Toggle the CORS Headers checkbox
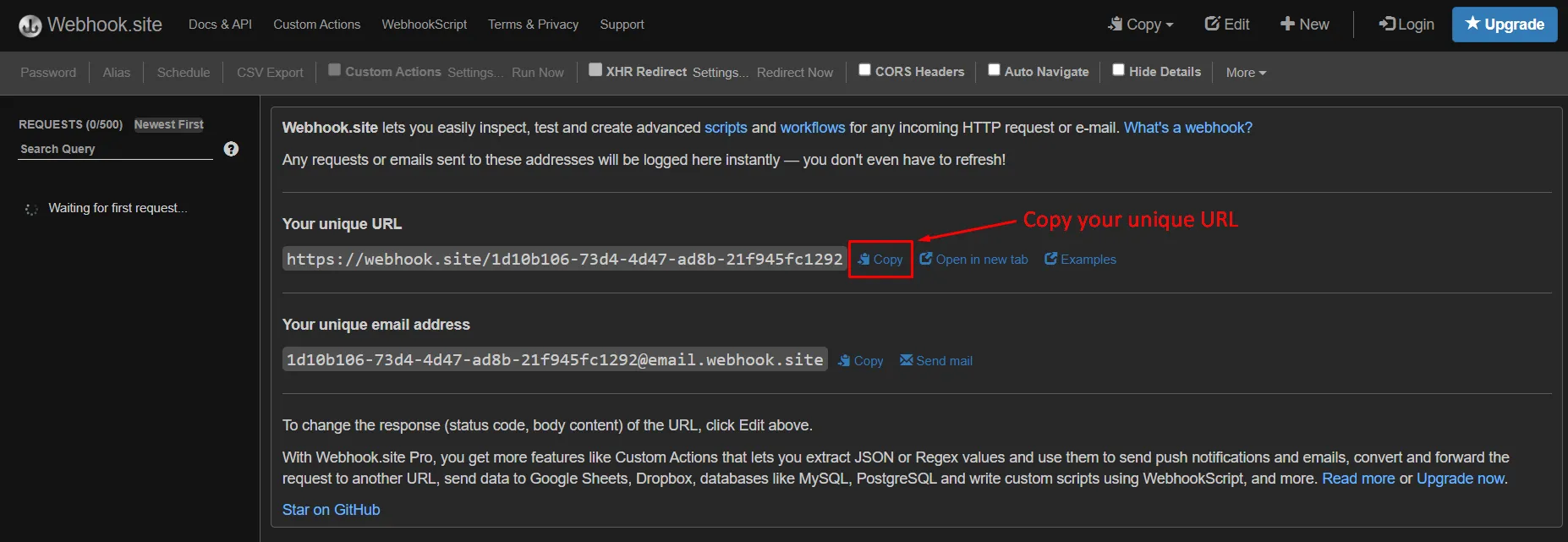Screen dimensions: 1568x542 (x=864, y=70)
